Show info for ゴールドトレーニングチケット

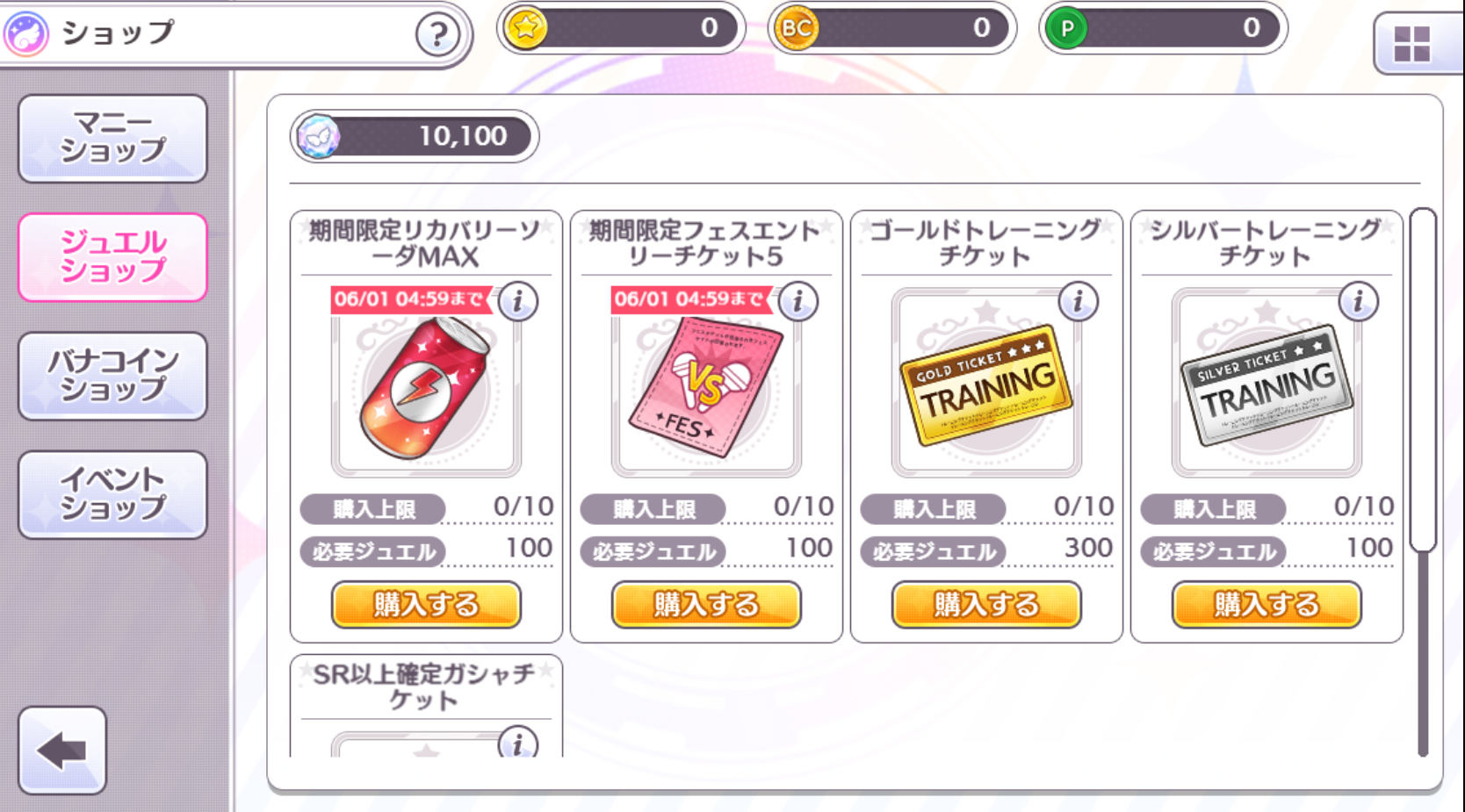click(1079, 301)
